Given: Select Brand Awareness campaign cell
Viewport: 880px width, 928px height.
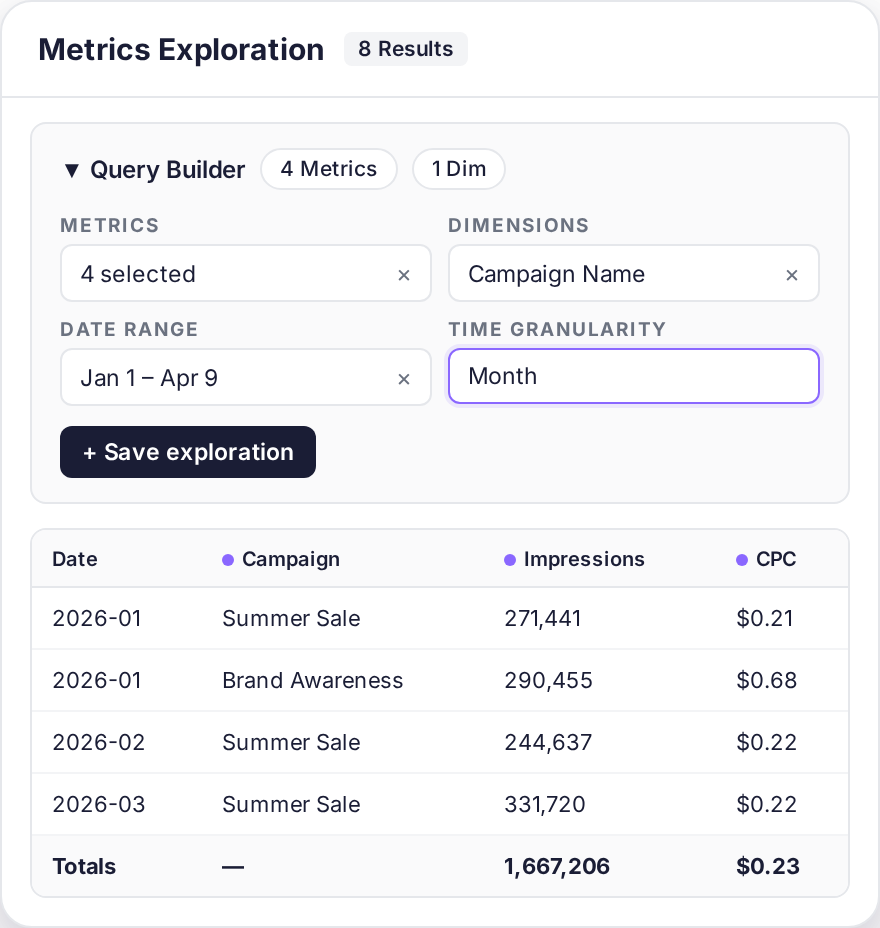Looking at the screenshot, I should click(x=312, y=681).
